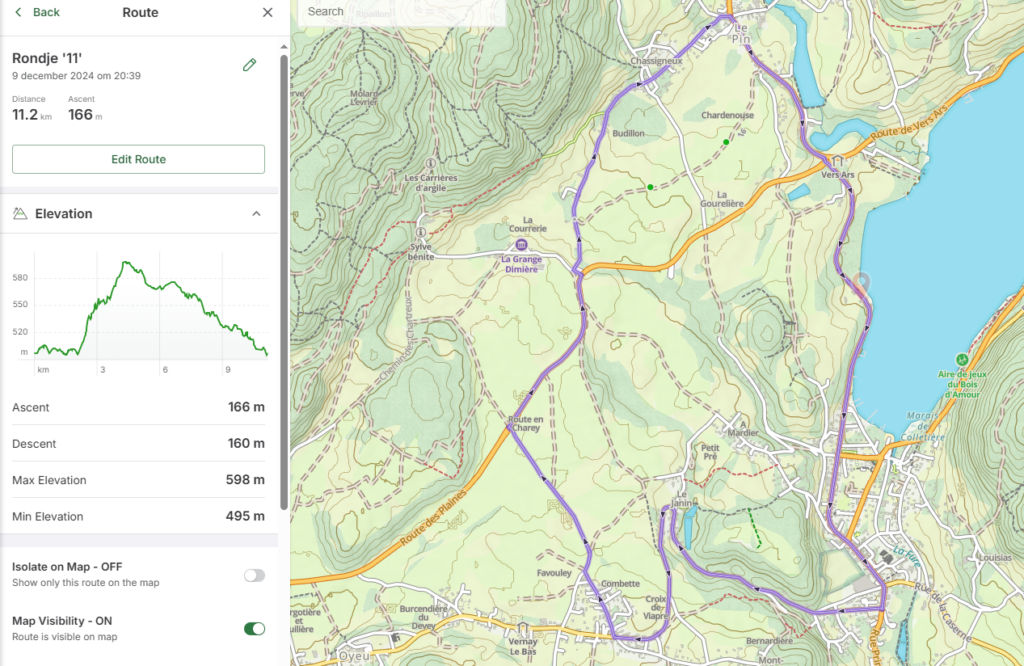Click the green waypoint dot near Chardenouse

(x=726, y=142)
